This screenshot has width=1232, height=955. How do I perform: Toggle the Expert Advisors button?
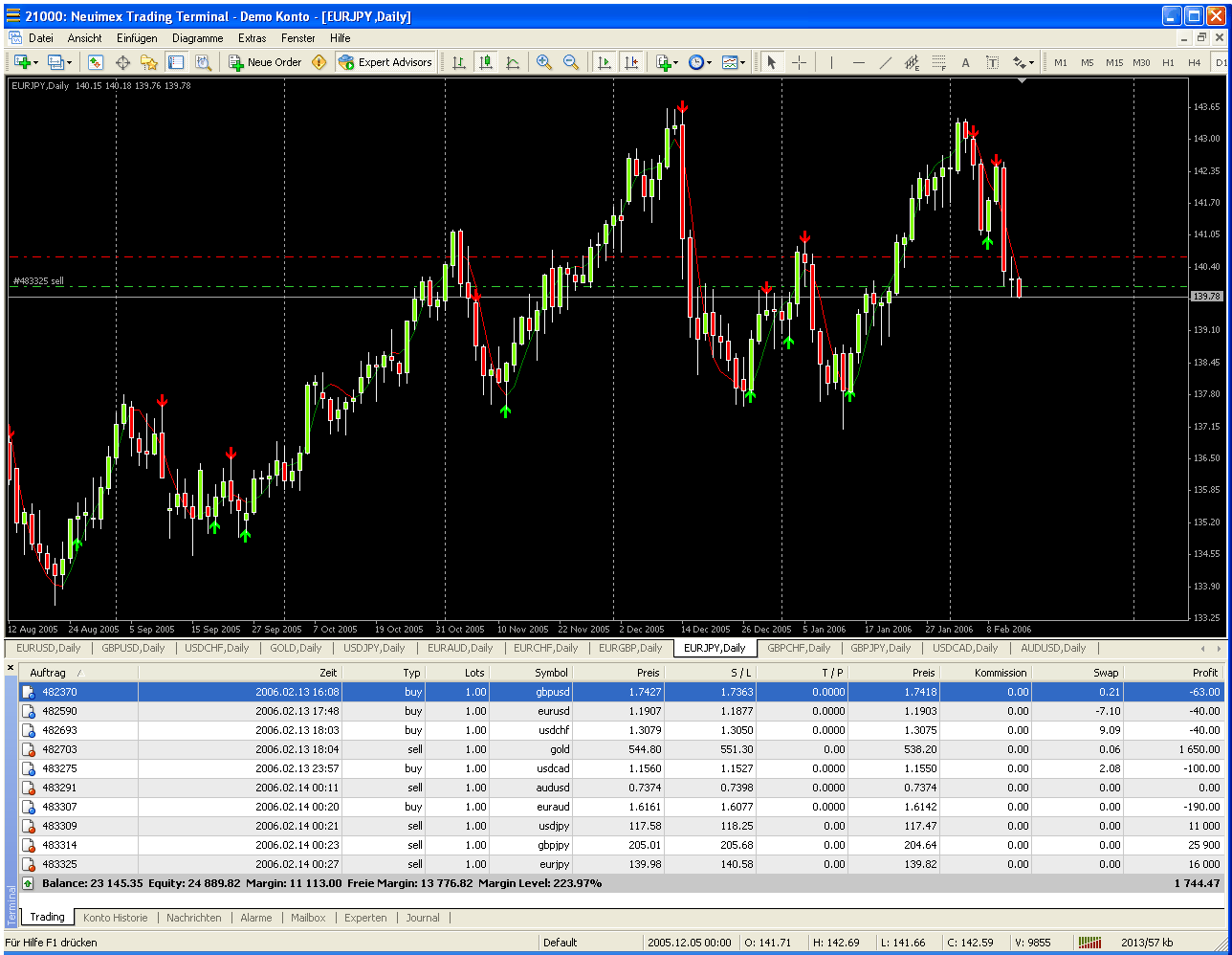pyautogui.click(x=385, y=62)
